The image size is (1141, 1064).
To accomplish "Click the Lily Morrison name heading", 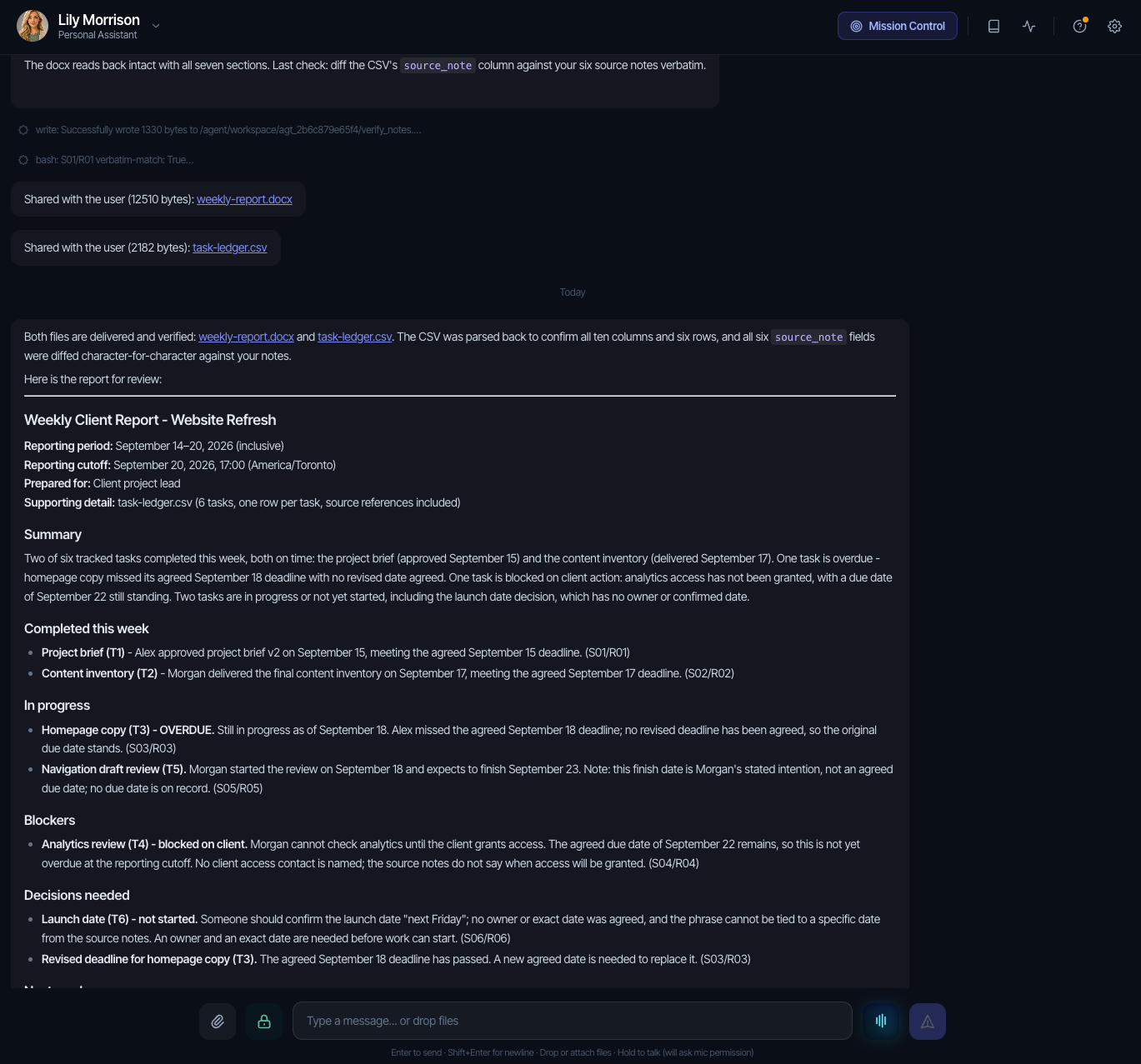I will 99,20.
